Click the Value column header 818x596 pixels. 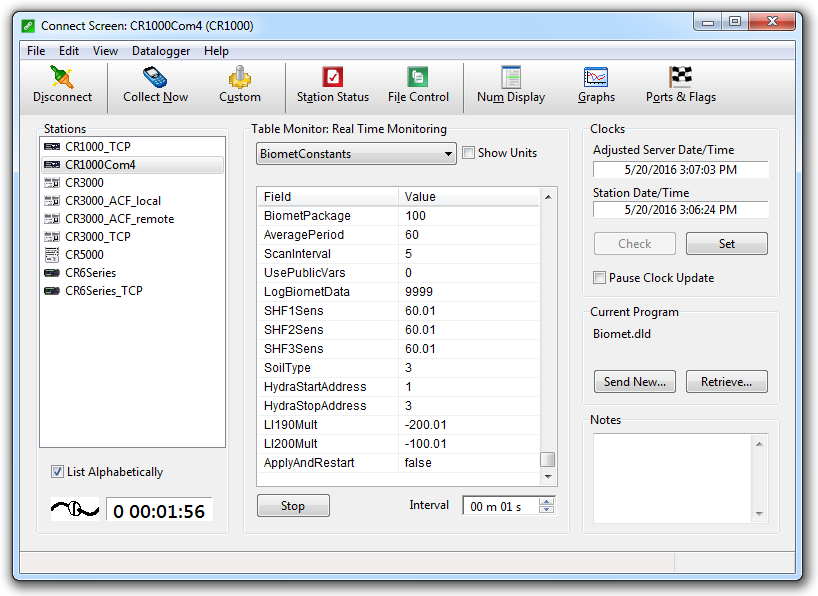(x=469, y=197)
